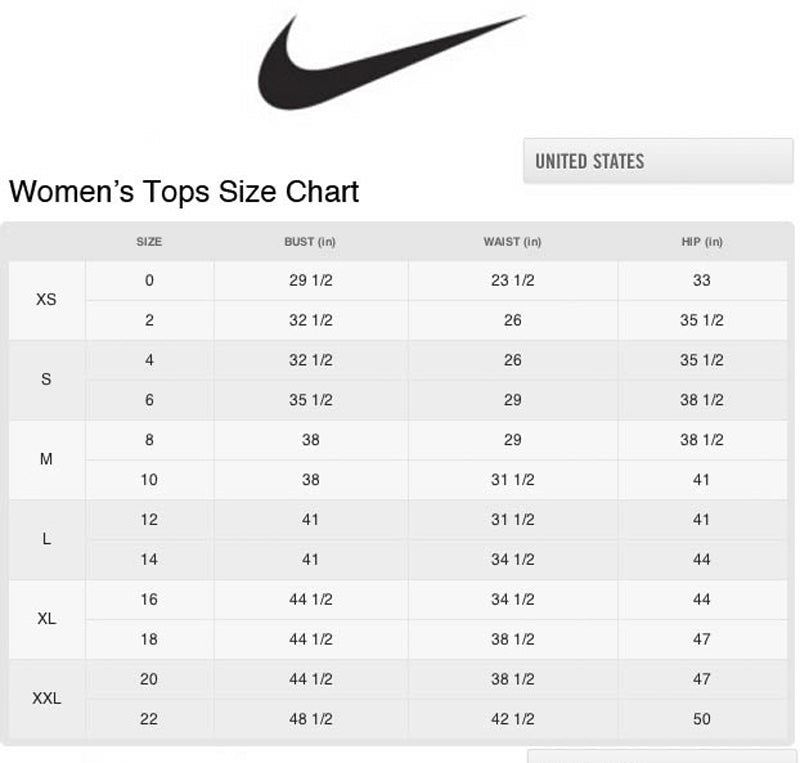Click the hip value 50 cell
800x763 pixels.
701,719
